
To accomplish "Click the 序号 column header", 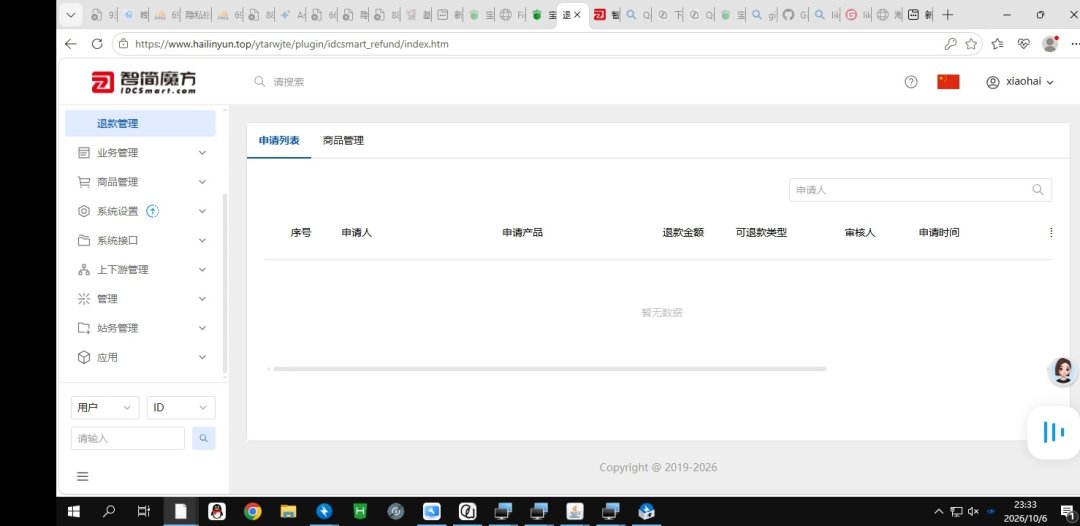I will tap(300, 233).
